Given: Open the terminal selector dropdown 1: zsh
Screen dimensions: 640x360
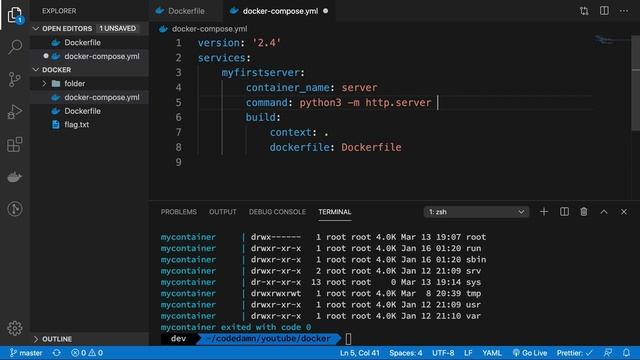Looking at the screenshot, I should pyautogui.click(x=476, y=212).
